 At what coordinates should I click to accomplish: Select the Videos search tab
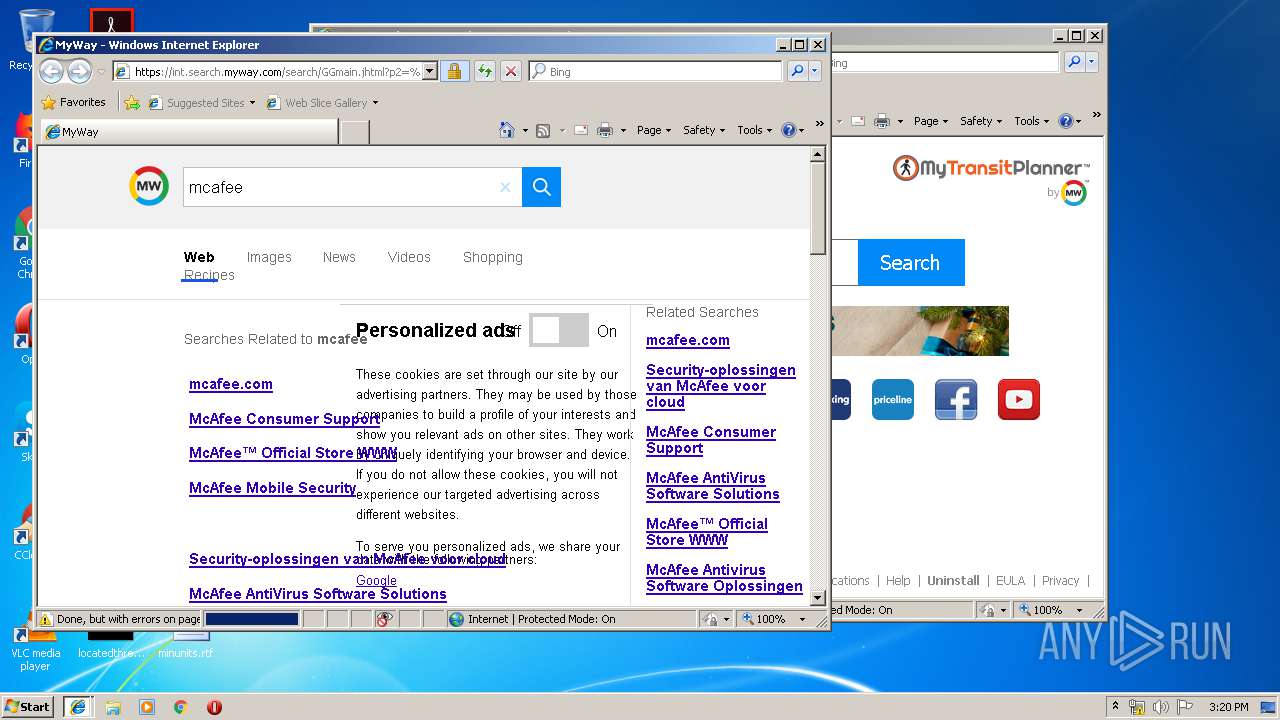pos(409,257)
